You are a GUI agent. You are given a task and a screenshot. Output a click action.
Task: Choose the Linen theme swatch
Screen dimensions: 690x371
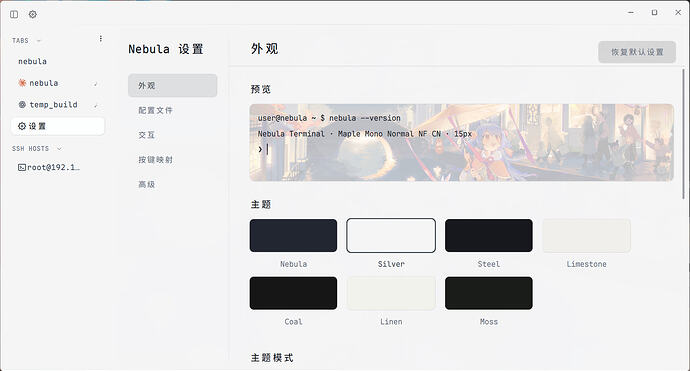point(391,293)
